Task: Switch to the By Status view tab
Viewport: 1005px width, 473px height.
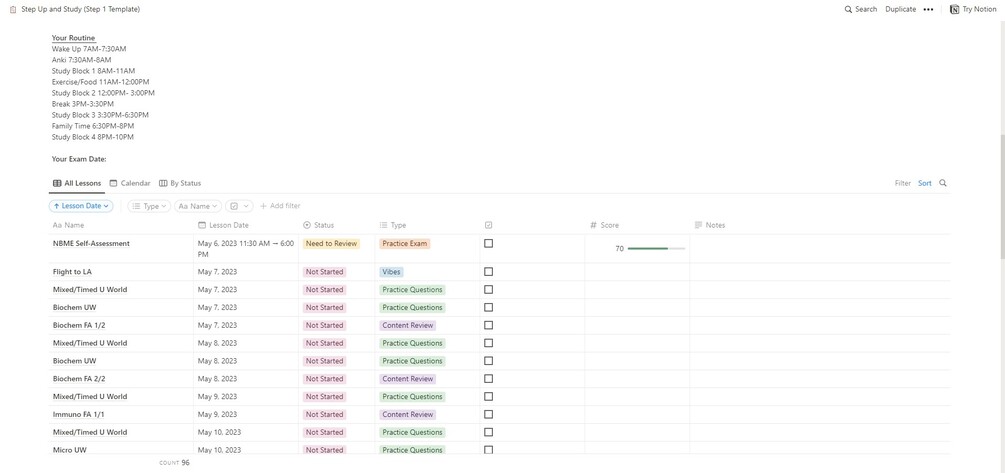Action: tap(180, 183)
